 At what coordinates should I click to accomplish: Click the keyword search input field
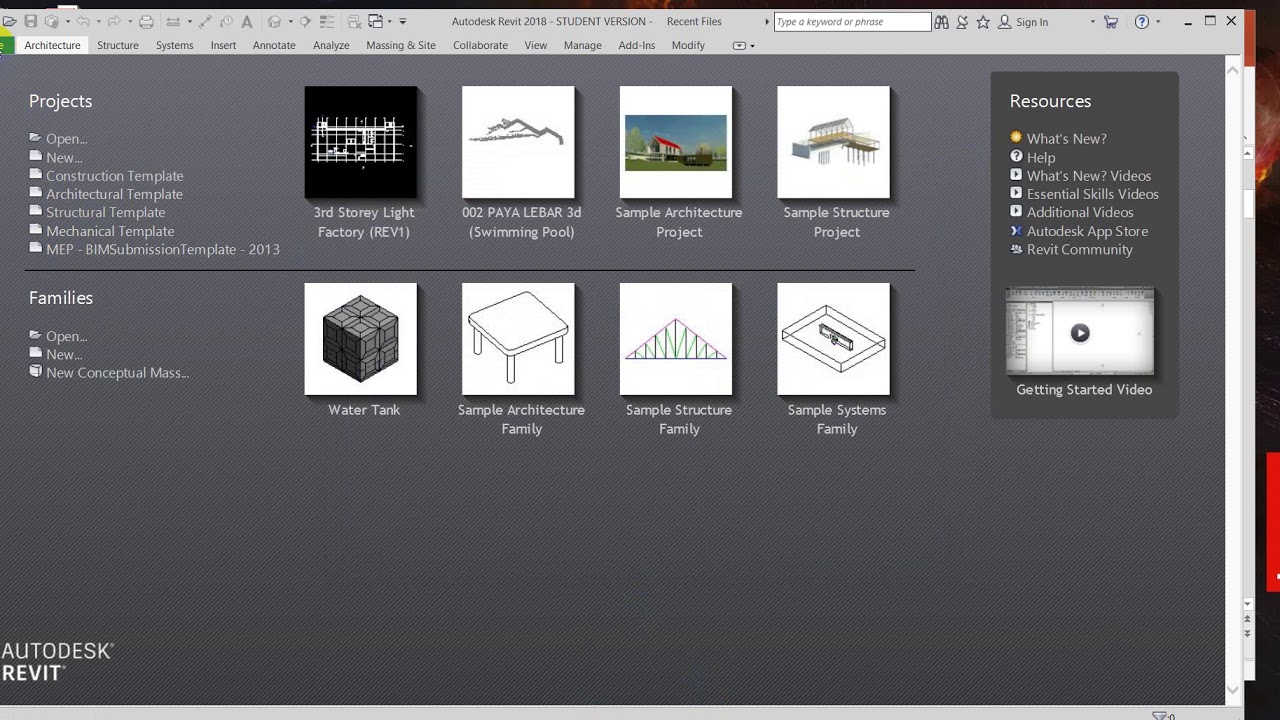click(x=852, y=21)
